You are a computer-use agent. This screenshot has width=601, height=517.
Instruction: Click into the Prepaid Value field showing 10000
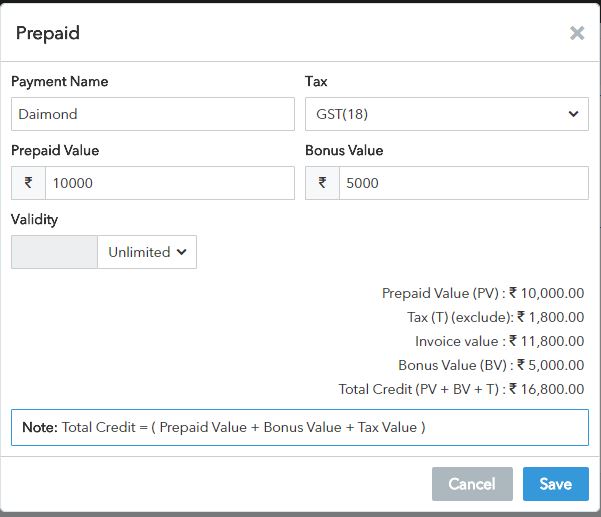click(x=170, y=183)
